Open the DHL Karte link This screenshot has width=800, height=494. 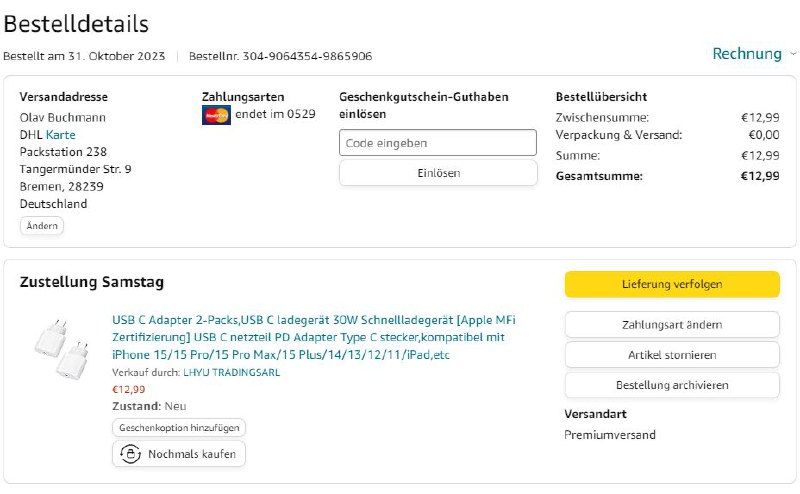pos(60,134)
